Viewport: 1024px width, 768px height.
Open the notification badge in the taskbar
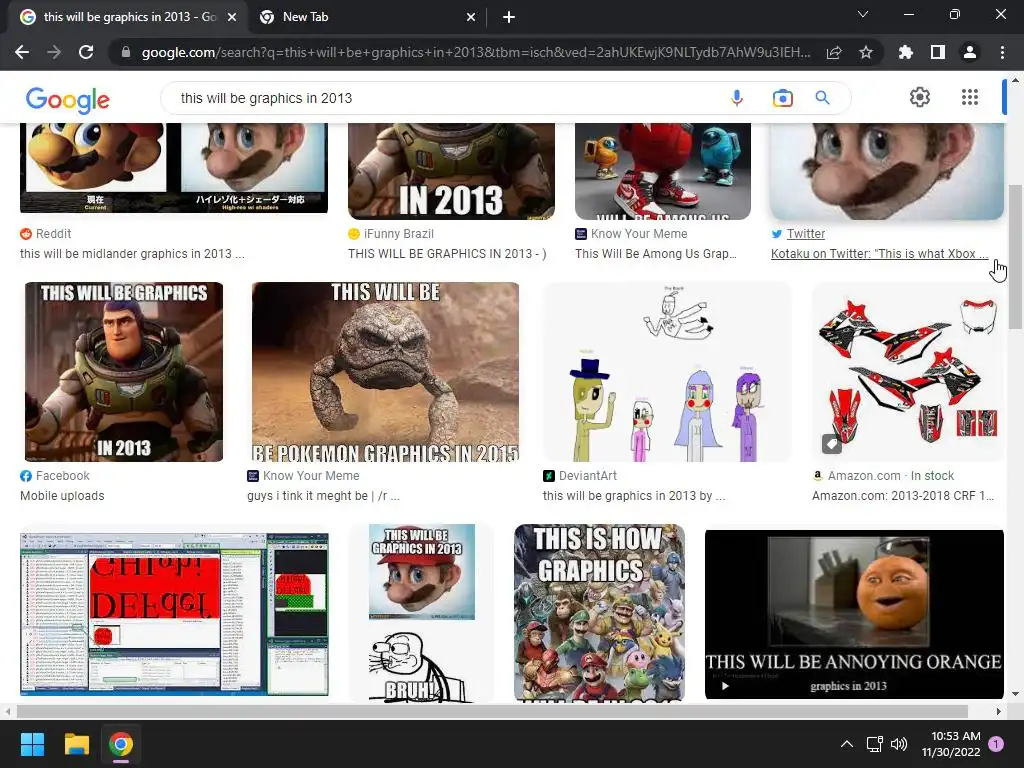pos(996,744)
